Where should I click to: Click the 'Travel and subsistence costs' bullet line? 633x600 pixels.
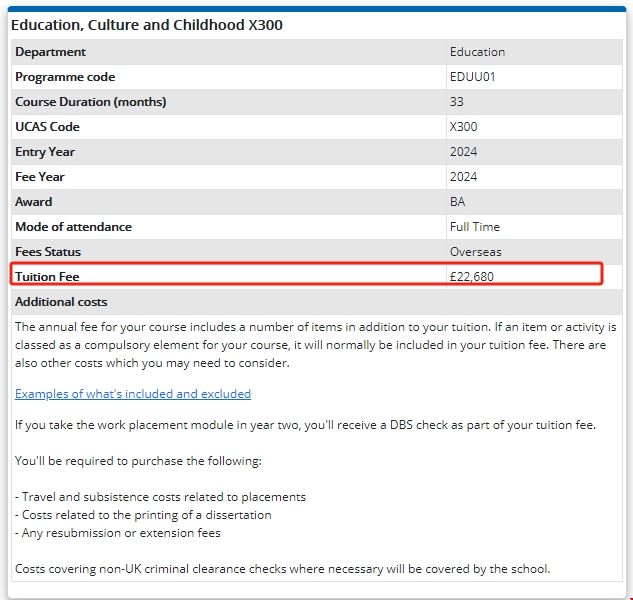coord(160,497)
